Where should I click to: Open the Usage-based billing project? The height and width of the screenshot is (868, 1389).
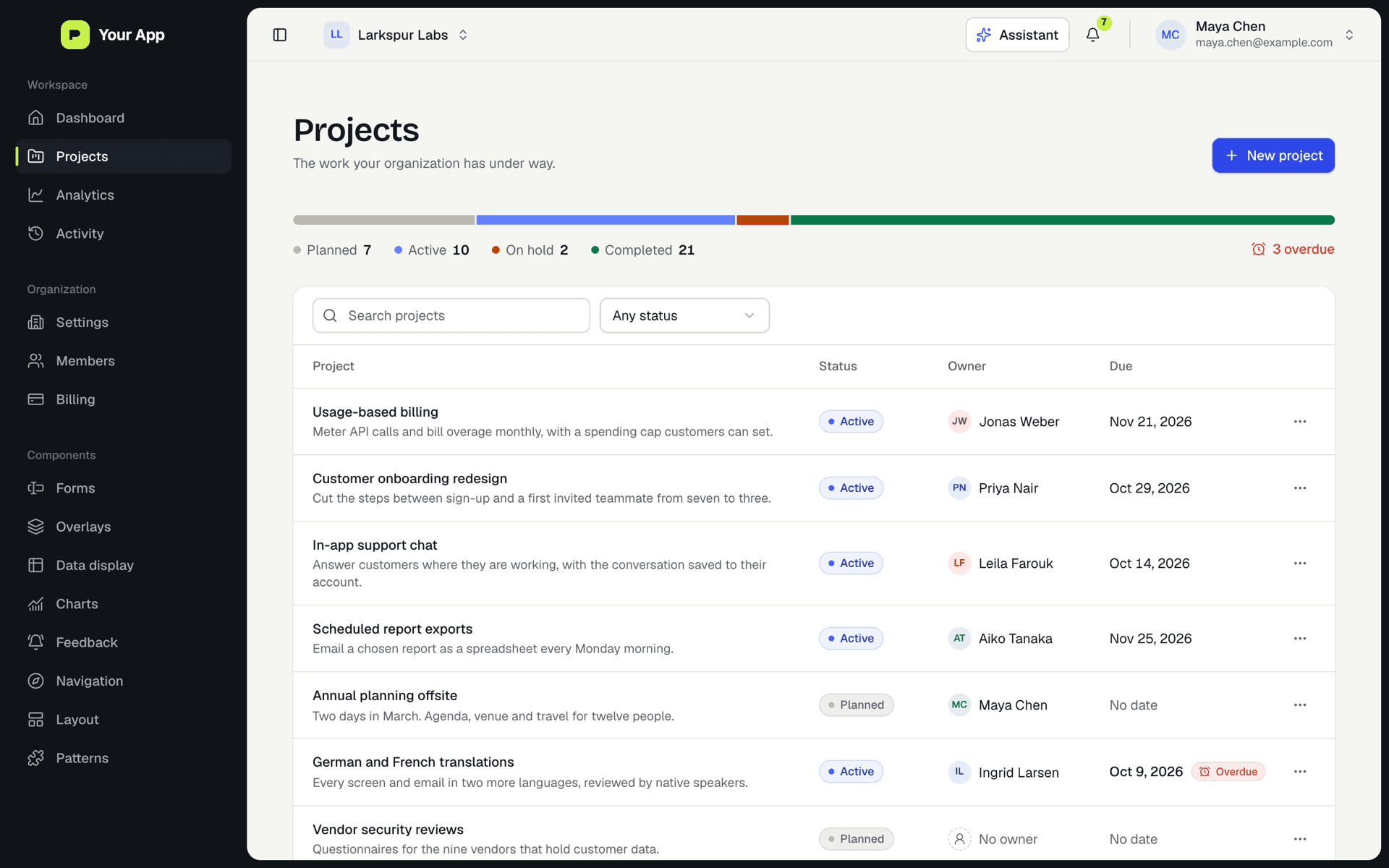[x=375, y=412]
